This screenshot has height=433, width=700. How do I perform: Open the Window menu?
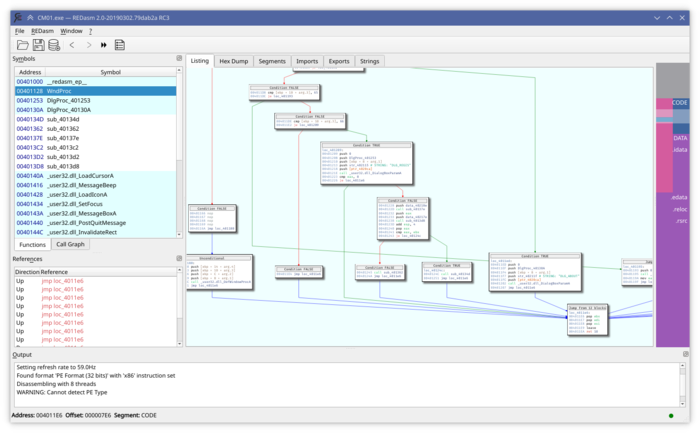click(71, 31)
